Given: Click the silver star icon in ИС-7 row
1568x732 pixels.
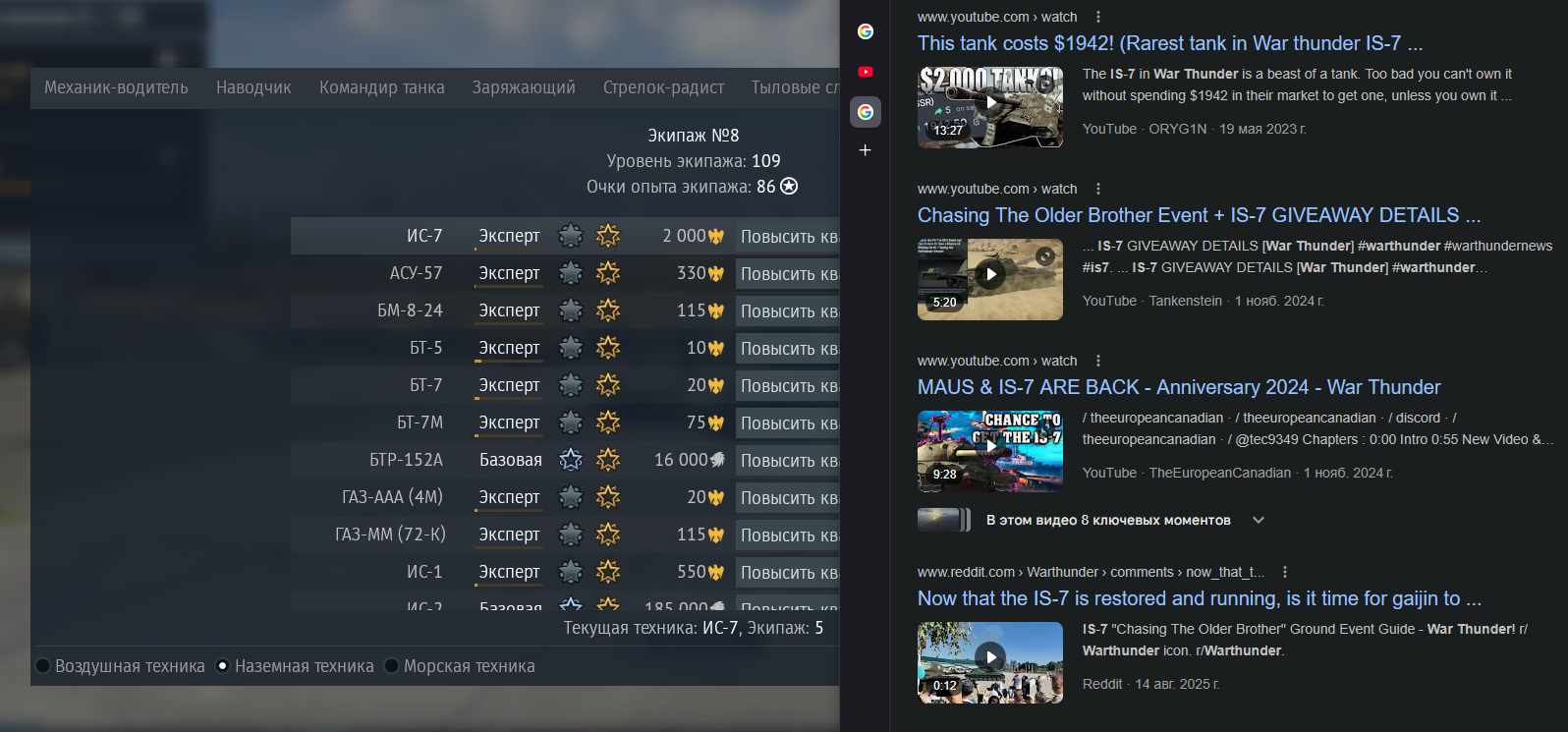Looking at the screenshot, I should (x=571, y=236).
